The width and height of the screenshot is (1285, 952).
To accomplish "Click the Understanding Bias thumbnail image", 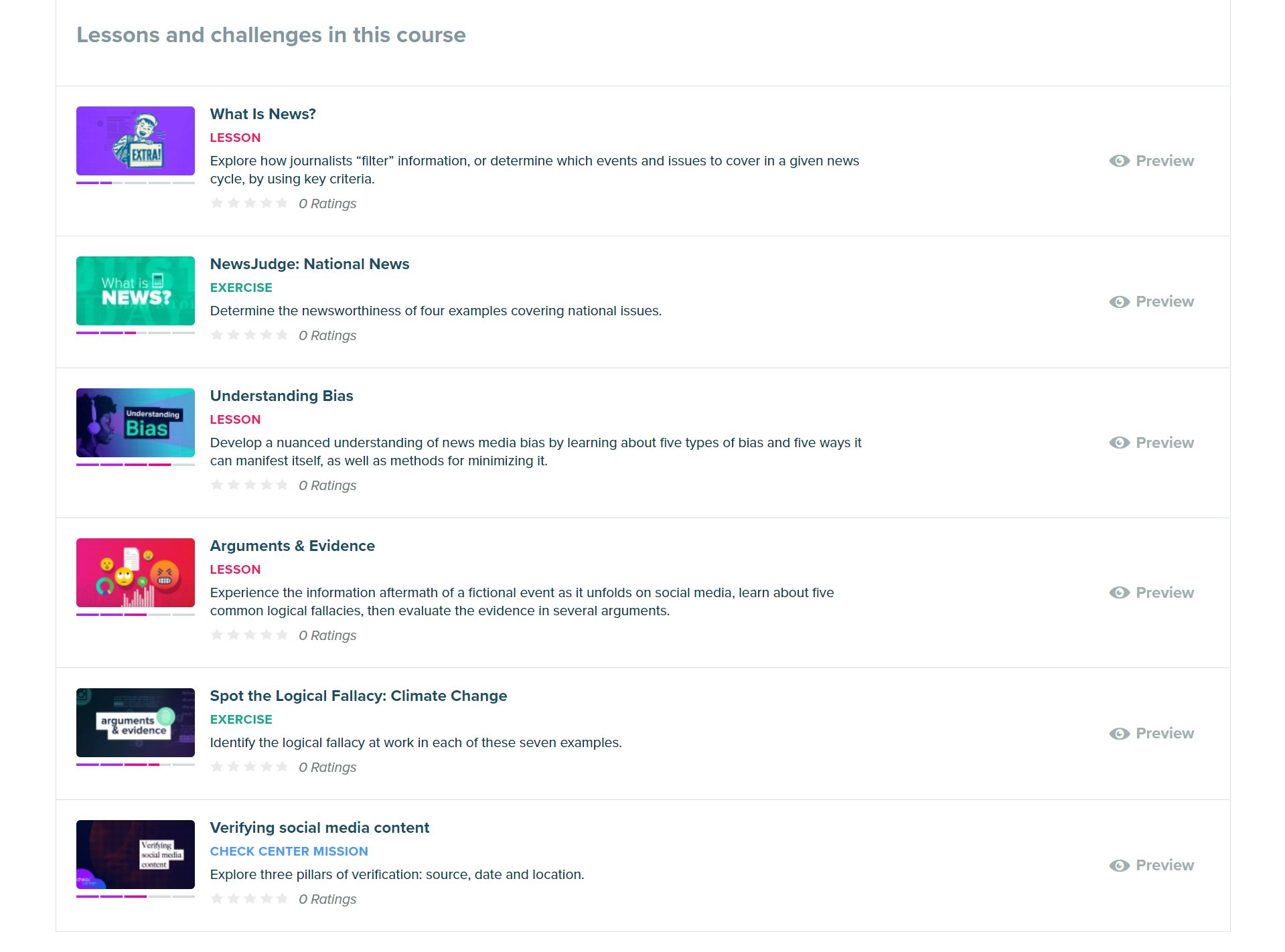I will click(x=135, y=423).
